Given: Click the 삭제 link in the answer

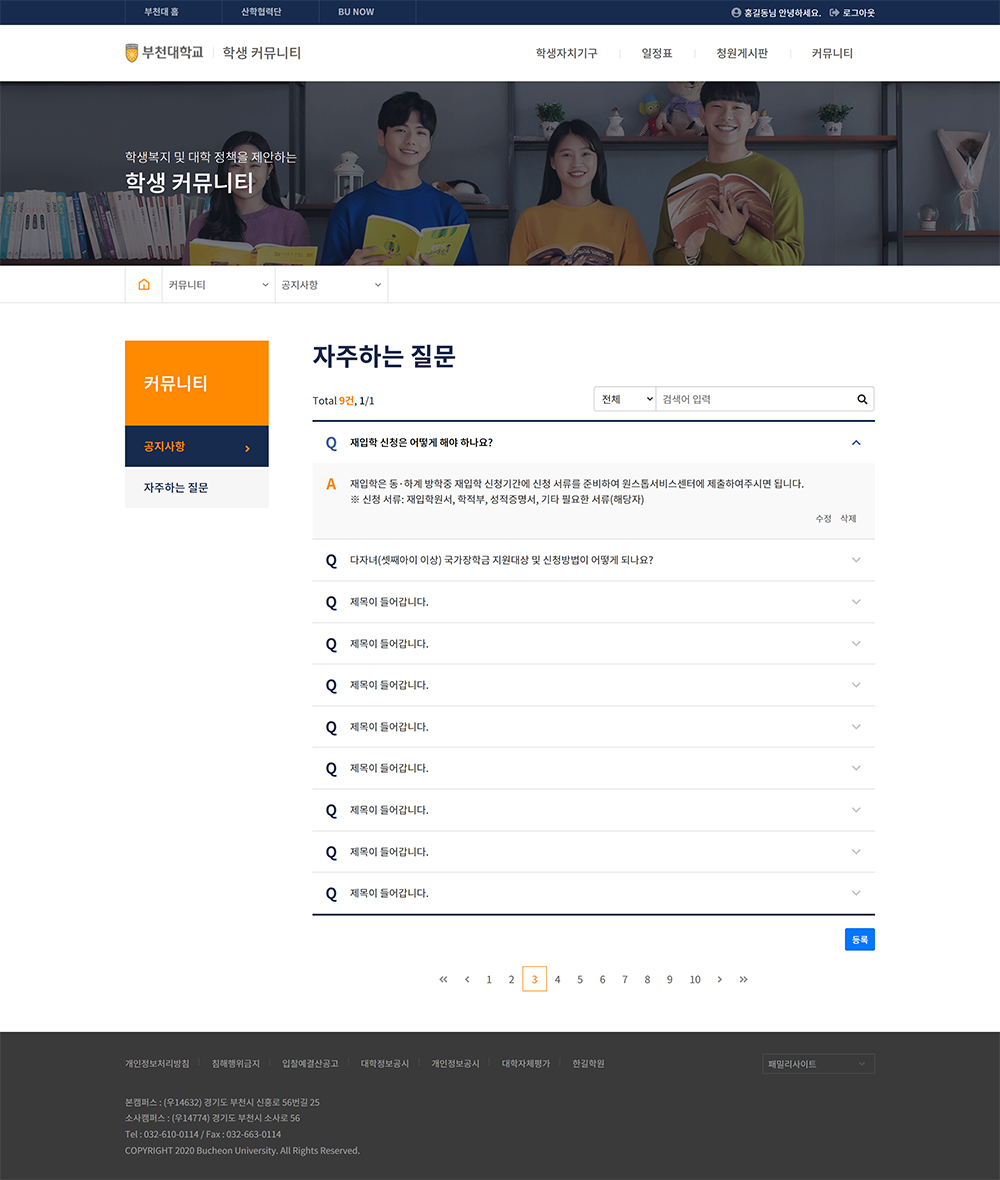Looking at the screenshot, I should point(848,519).
